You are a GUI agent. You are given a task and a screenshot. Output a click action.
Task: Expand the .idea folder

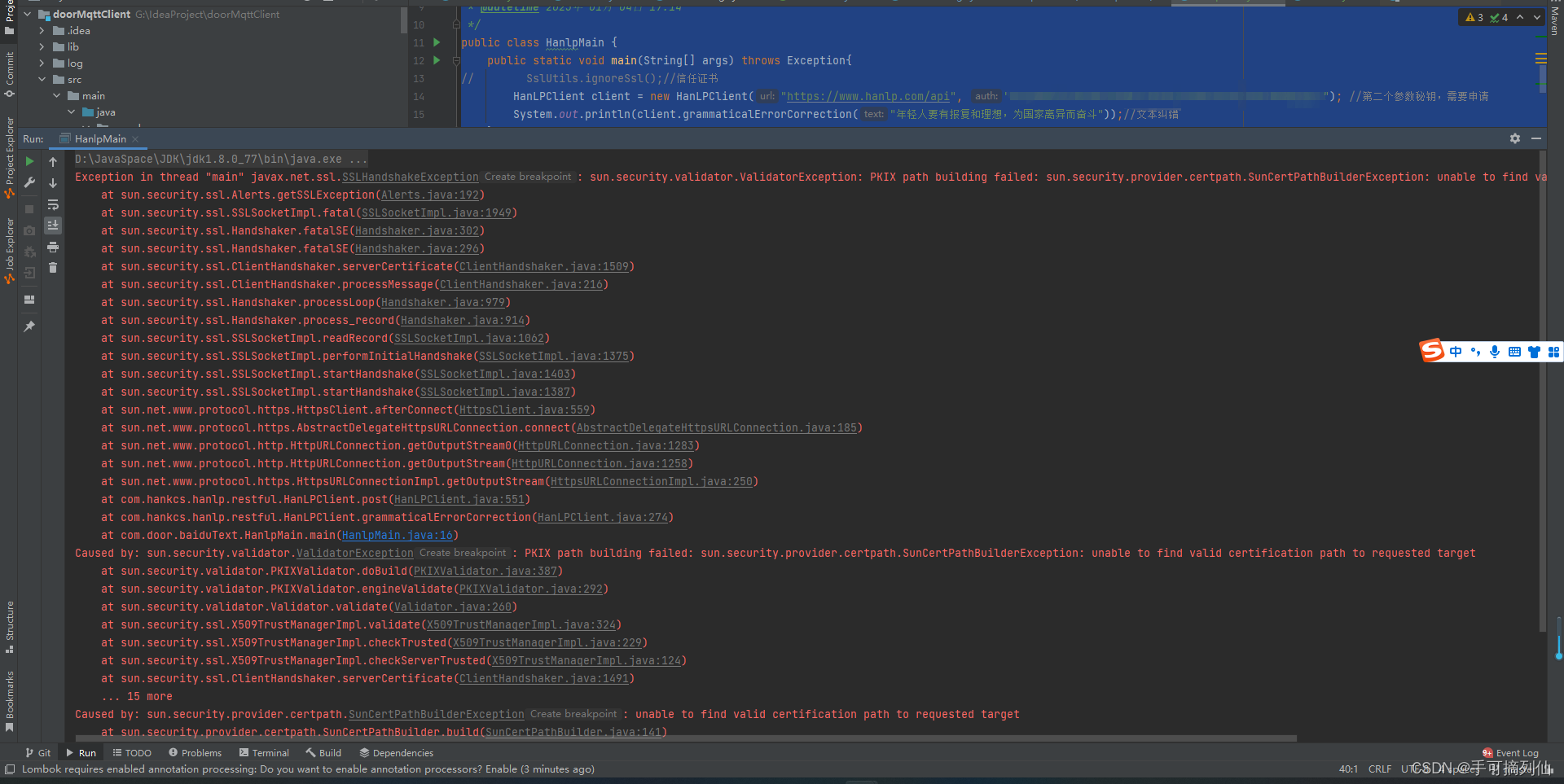coord(42,30)
